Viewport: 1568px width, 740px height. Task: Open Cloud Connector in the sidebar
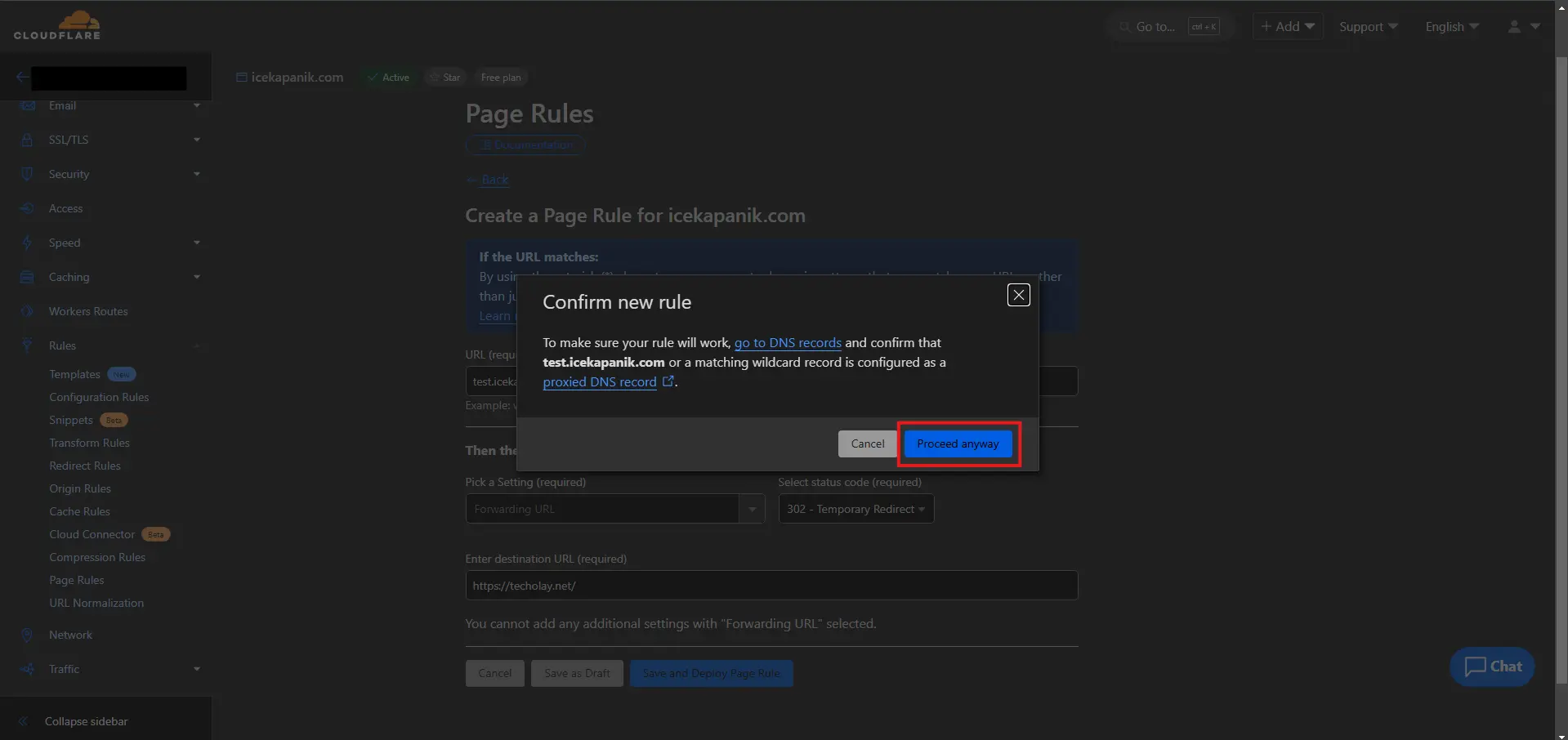click(92, 534)
